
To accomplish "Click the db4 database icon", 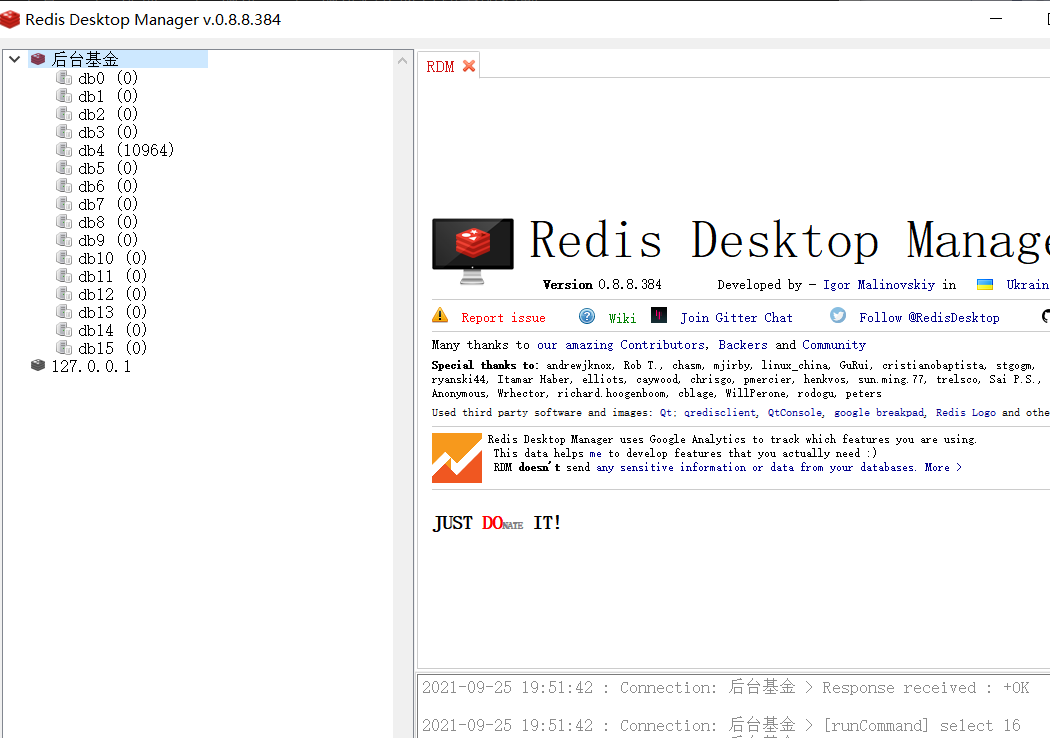I will [x=64, y=150].
